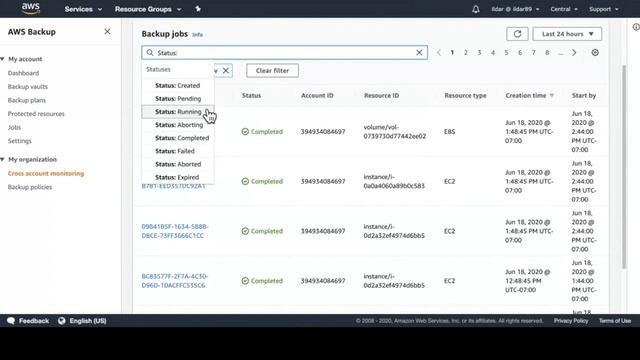Change language English (US)

(x=82, y=321)
